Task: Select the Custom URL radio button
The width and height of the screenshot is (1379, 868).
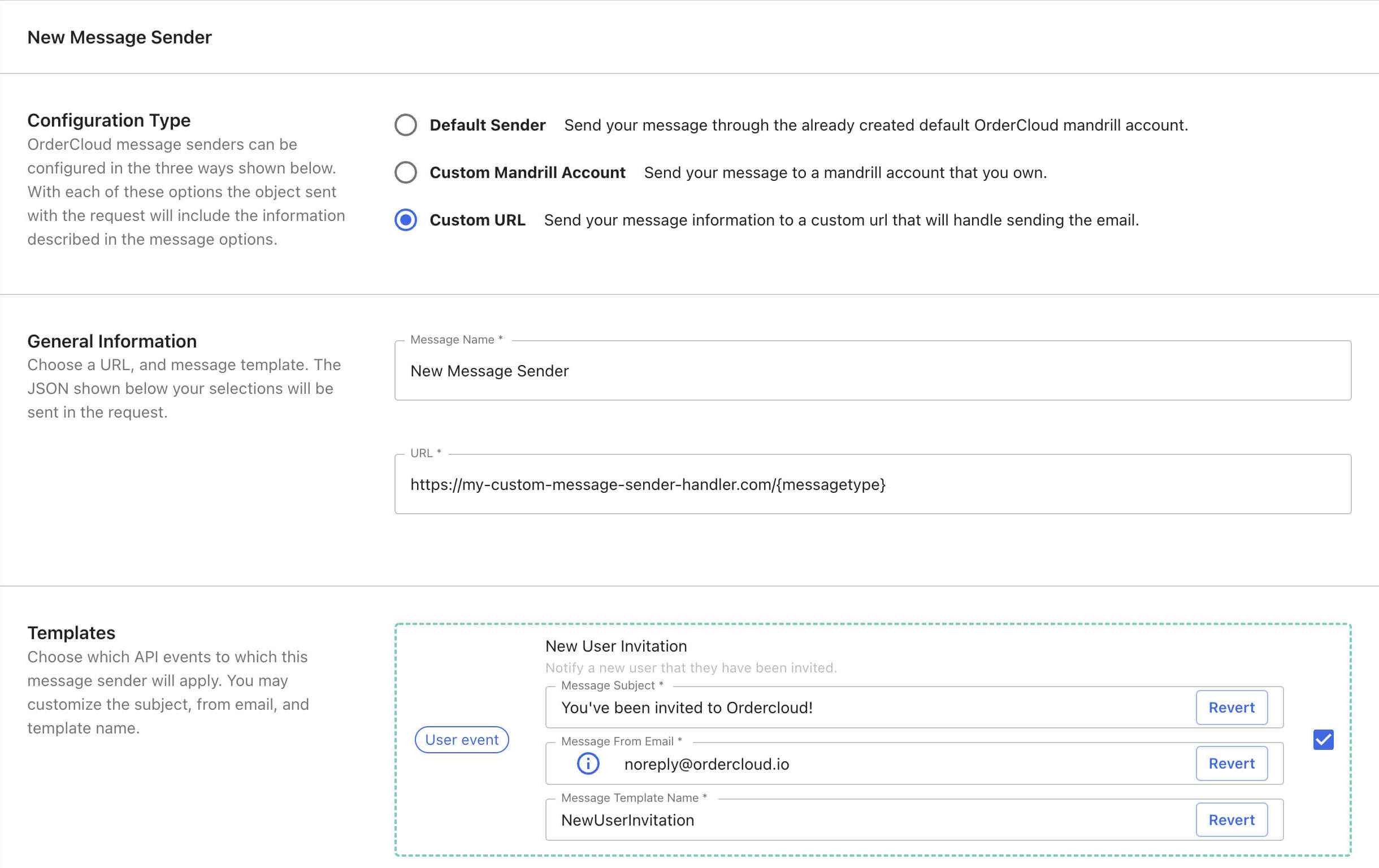Action: 405,220
